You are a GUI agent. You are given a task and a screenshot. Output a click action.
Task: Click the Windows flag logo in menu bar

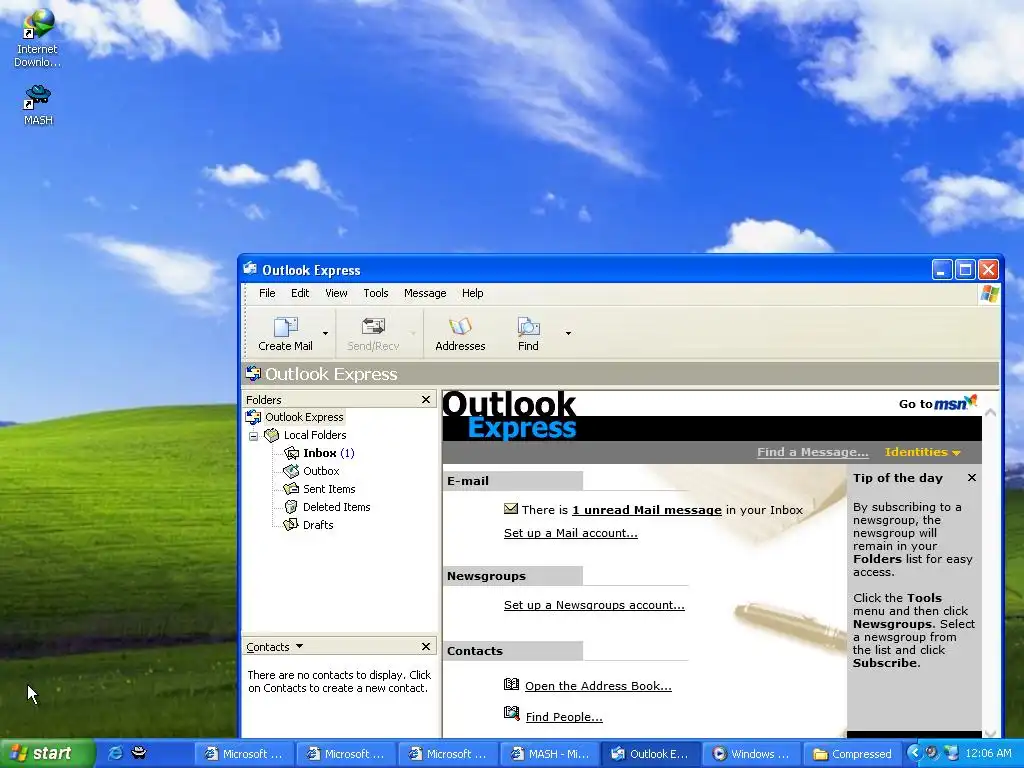click(x=989, y=293)
